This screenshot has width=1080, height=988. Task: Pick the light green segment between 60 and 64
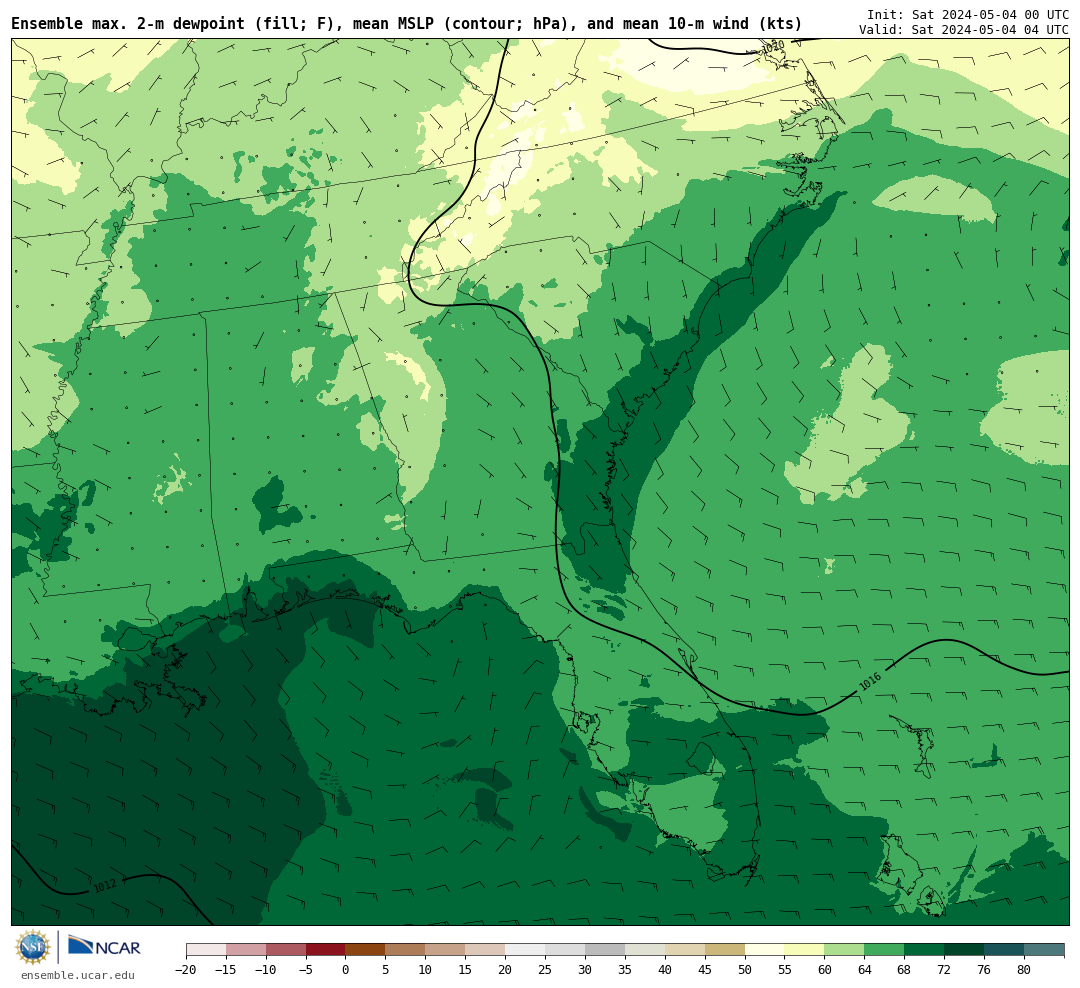coord(845,950)
